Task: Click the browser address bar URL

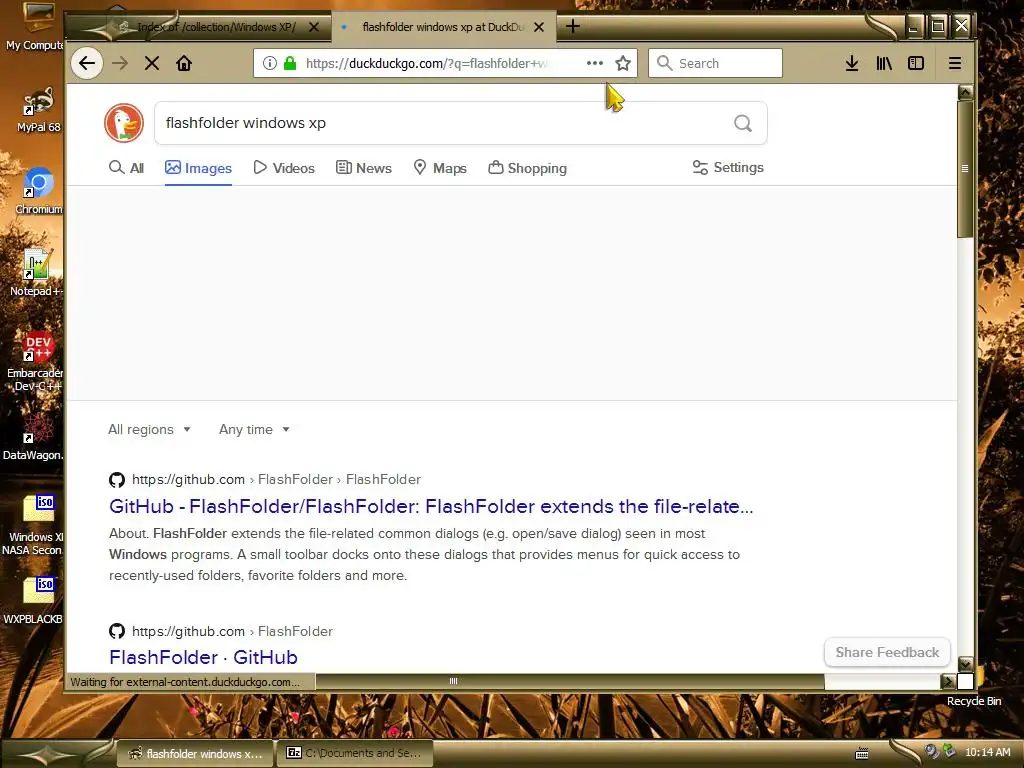Action: click(x=427, y=63)
